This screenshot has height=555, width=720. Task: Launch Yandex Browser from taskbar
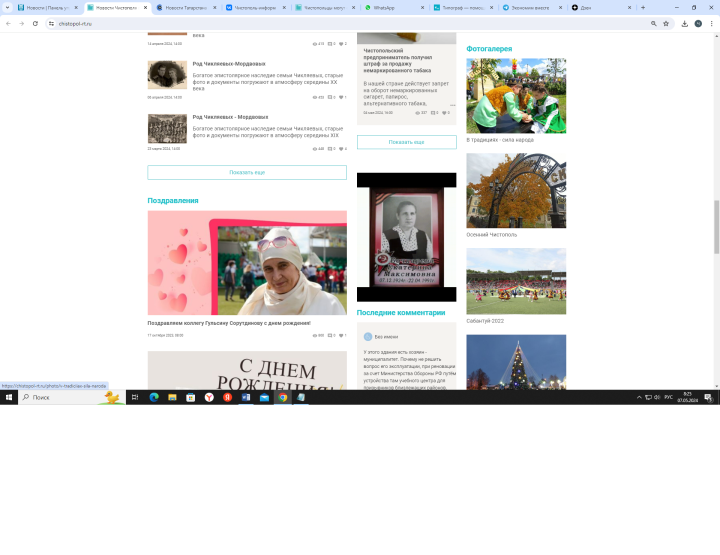[209, 397]
